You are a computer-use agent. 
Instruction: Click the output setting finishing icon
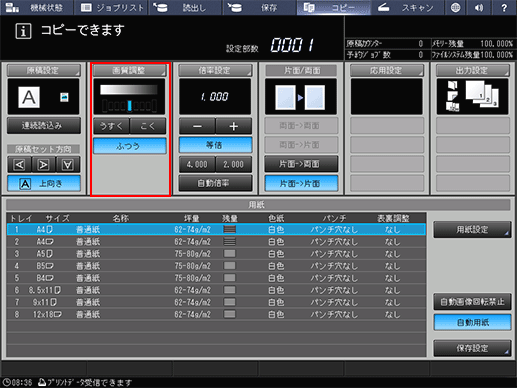click(472, 97)
